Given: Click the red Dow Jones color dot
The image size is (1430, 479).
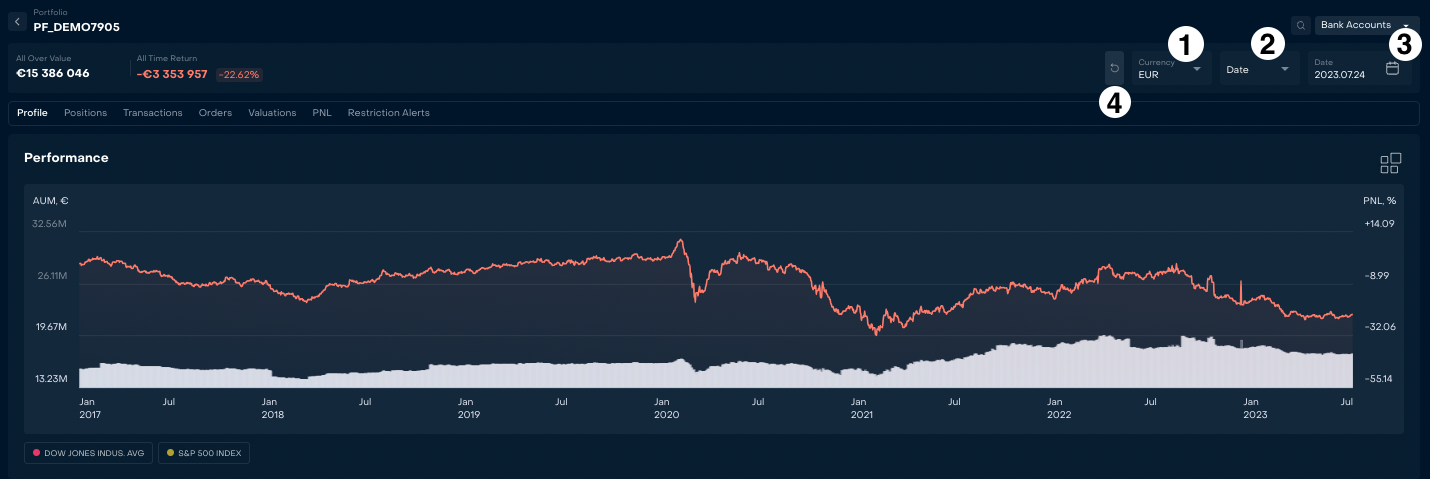Looking at the screenshot, I should (x=37, y=453).
